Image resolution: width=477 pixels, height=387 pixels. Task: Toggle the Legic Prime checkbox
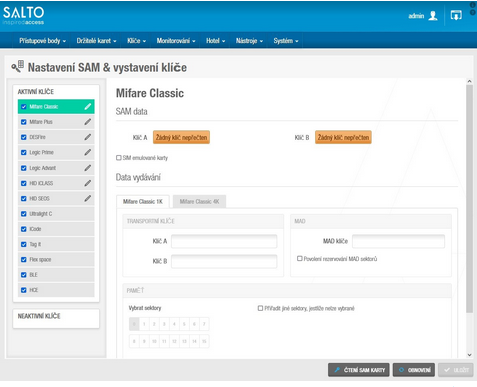coord(24,152)
